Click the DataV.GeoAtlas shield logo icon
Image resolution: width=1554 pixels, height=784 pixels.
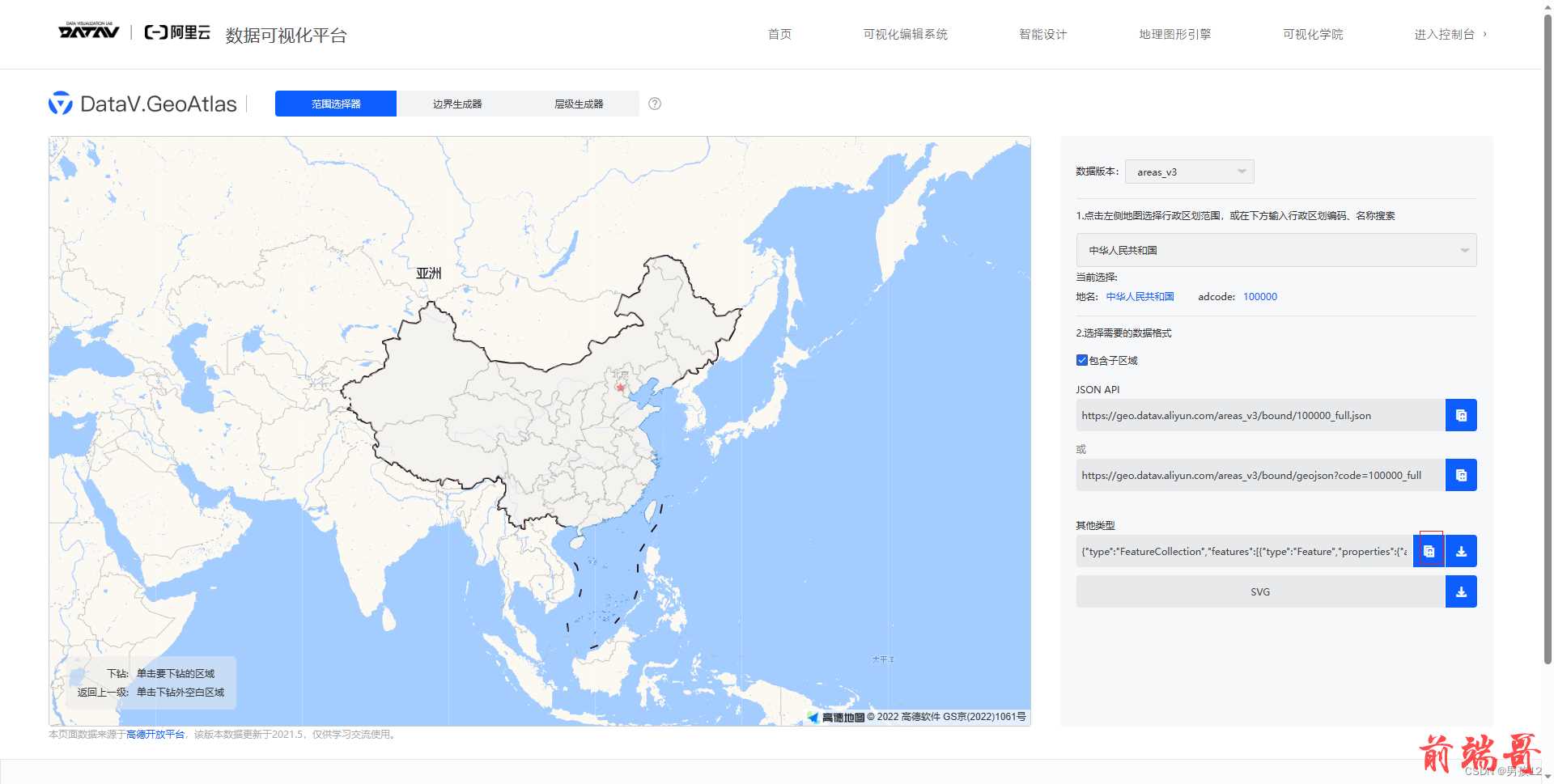point(61,104)
